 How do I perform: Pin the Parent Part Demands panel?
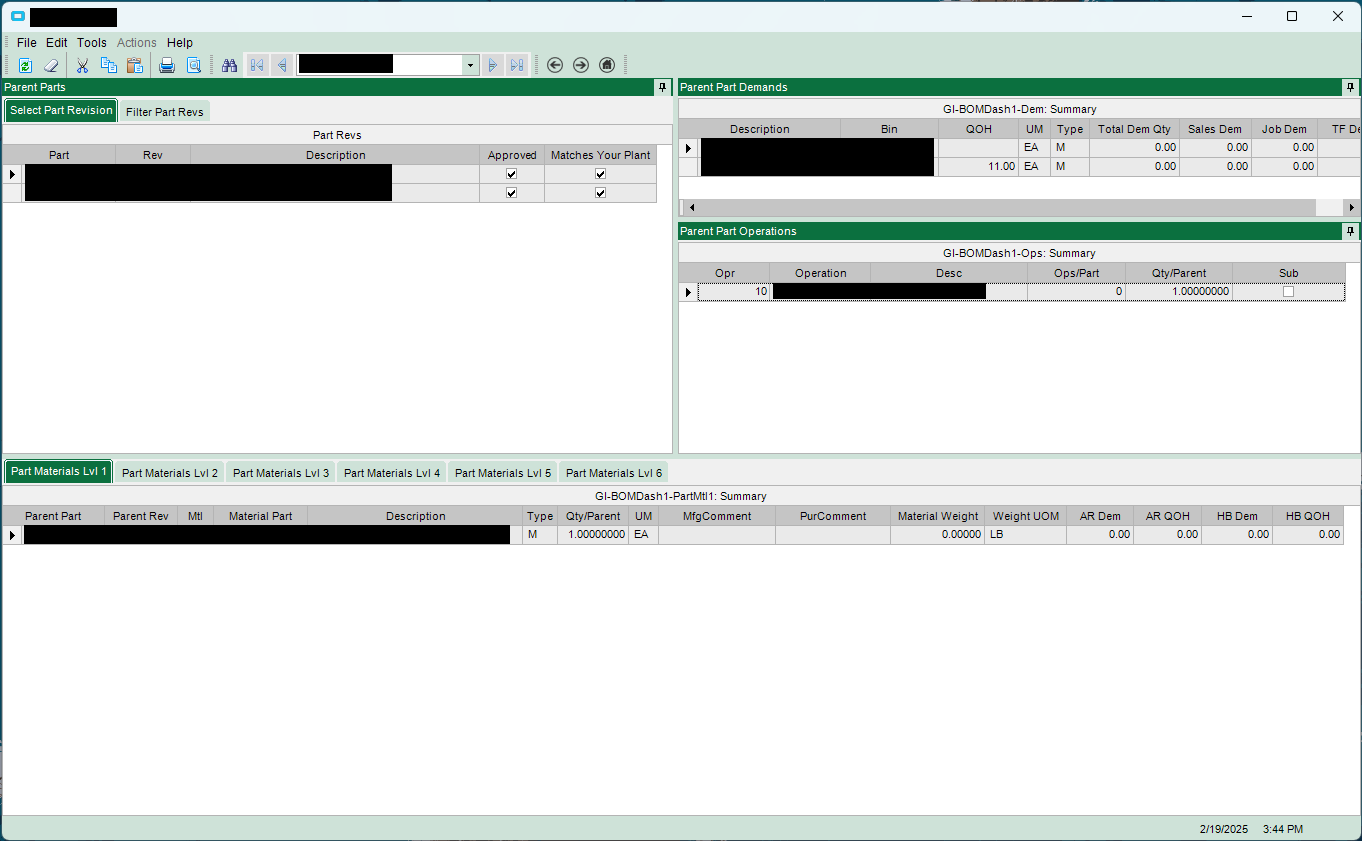click(1351, 87)
